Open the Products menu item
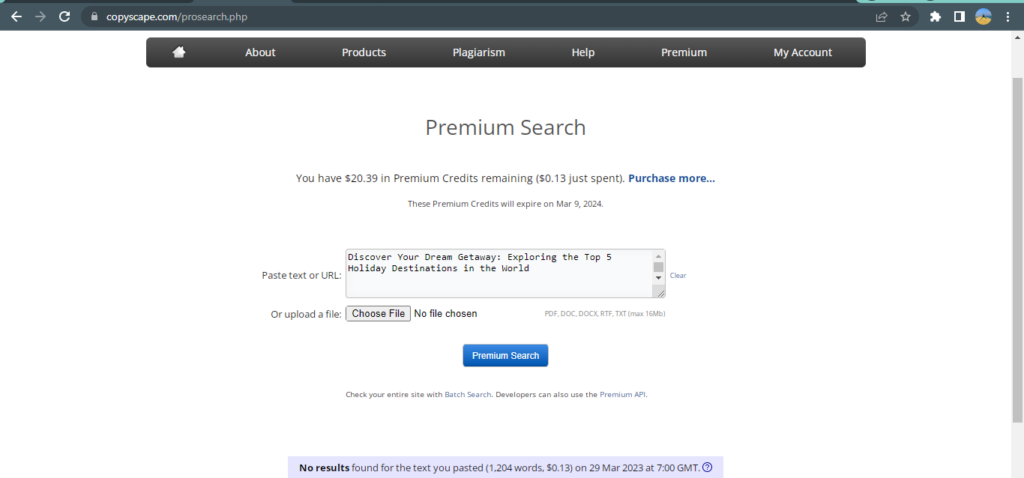The image size is (1024, 478). tap(364, 53)
